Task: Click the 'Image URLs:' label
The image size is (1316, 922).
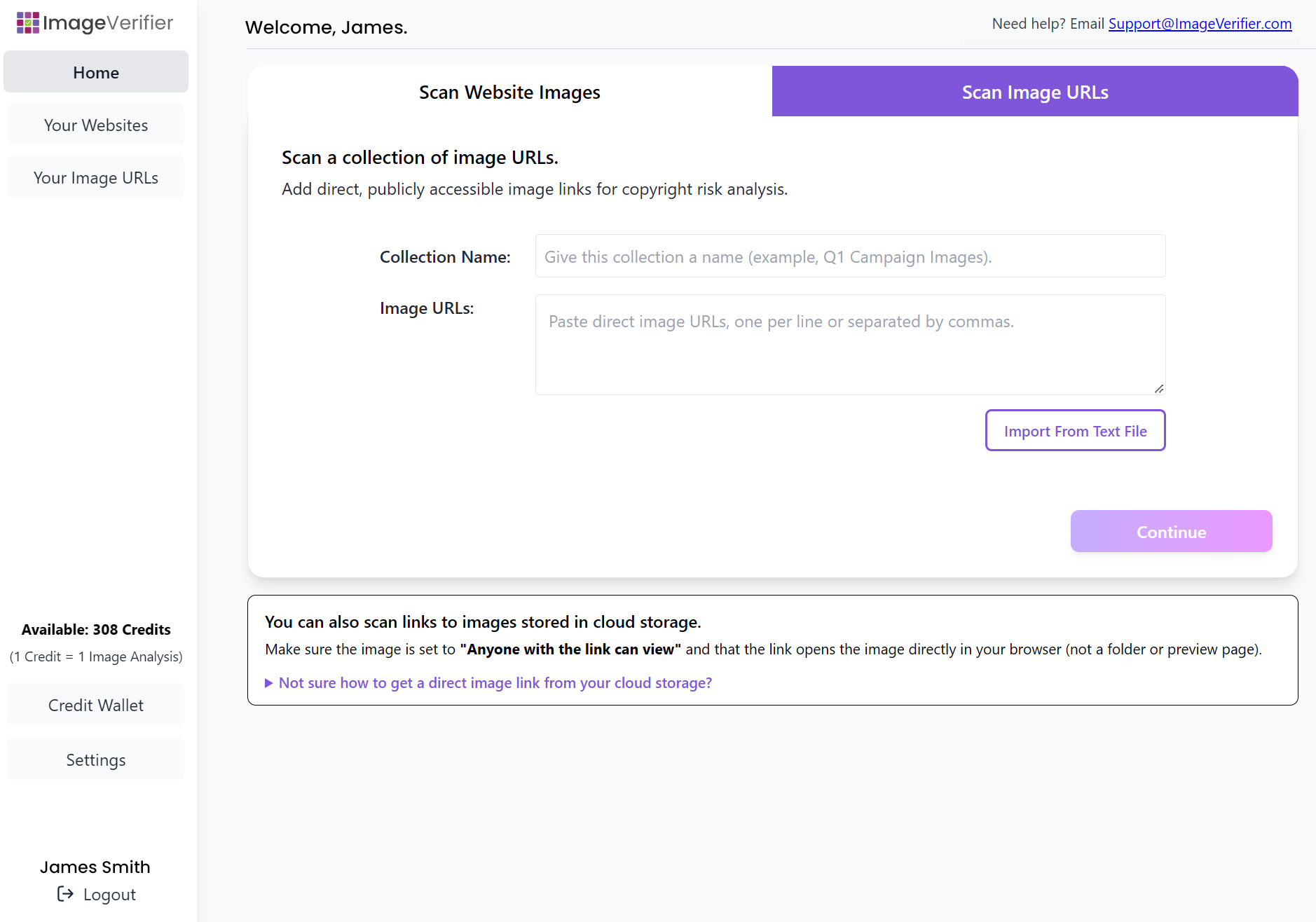Action: pos(427,308)
